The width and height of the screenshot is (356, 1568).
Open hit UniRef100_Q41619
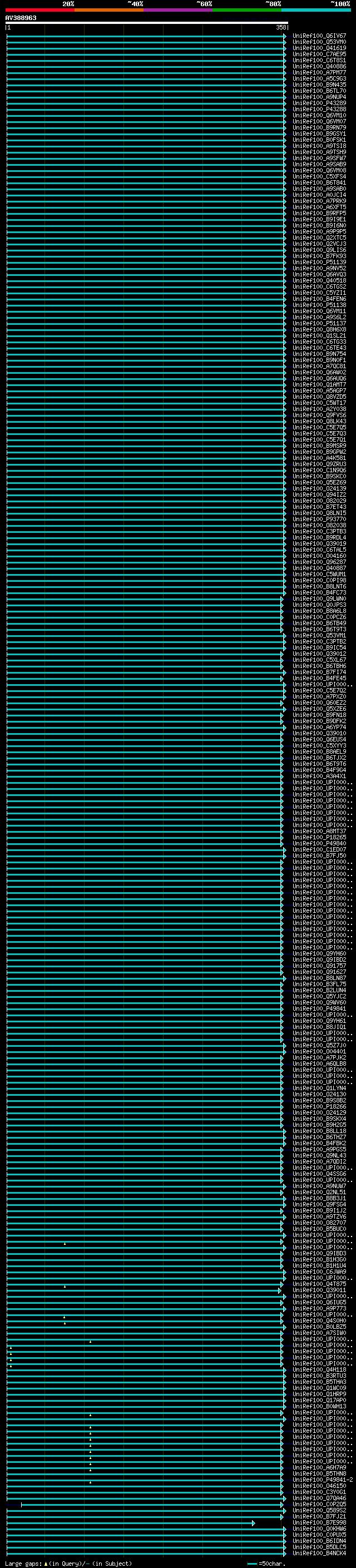tap(319, 48)
